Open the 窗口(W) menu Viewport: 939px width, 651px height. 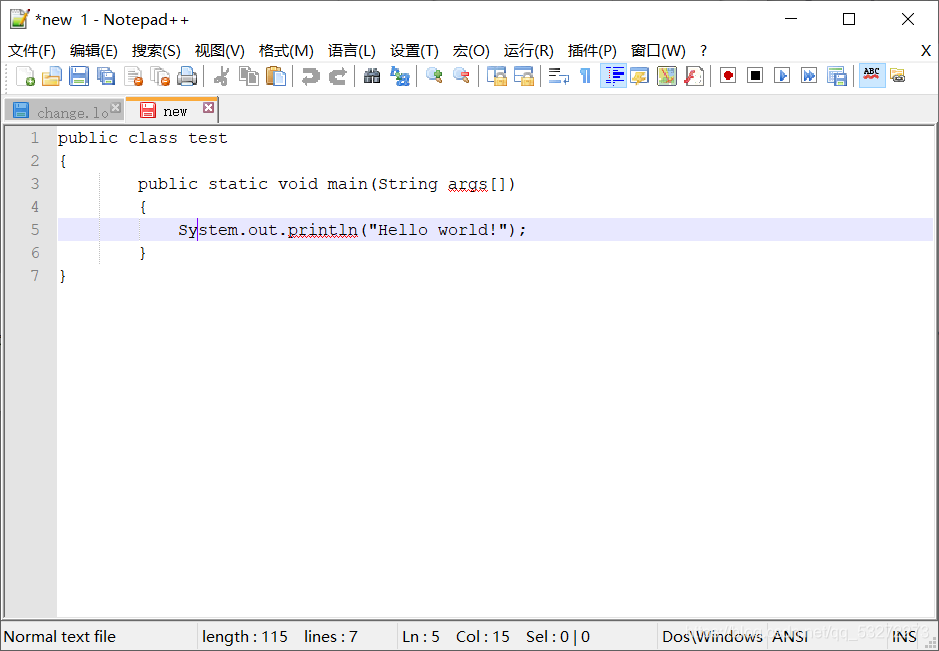658,51
